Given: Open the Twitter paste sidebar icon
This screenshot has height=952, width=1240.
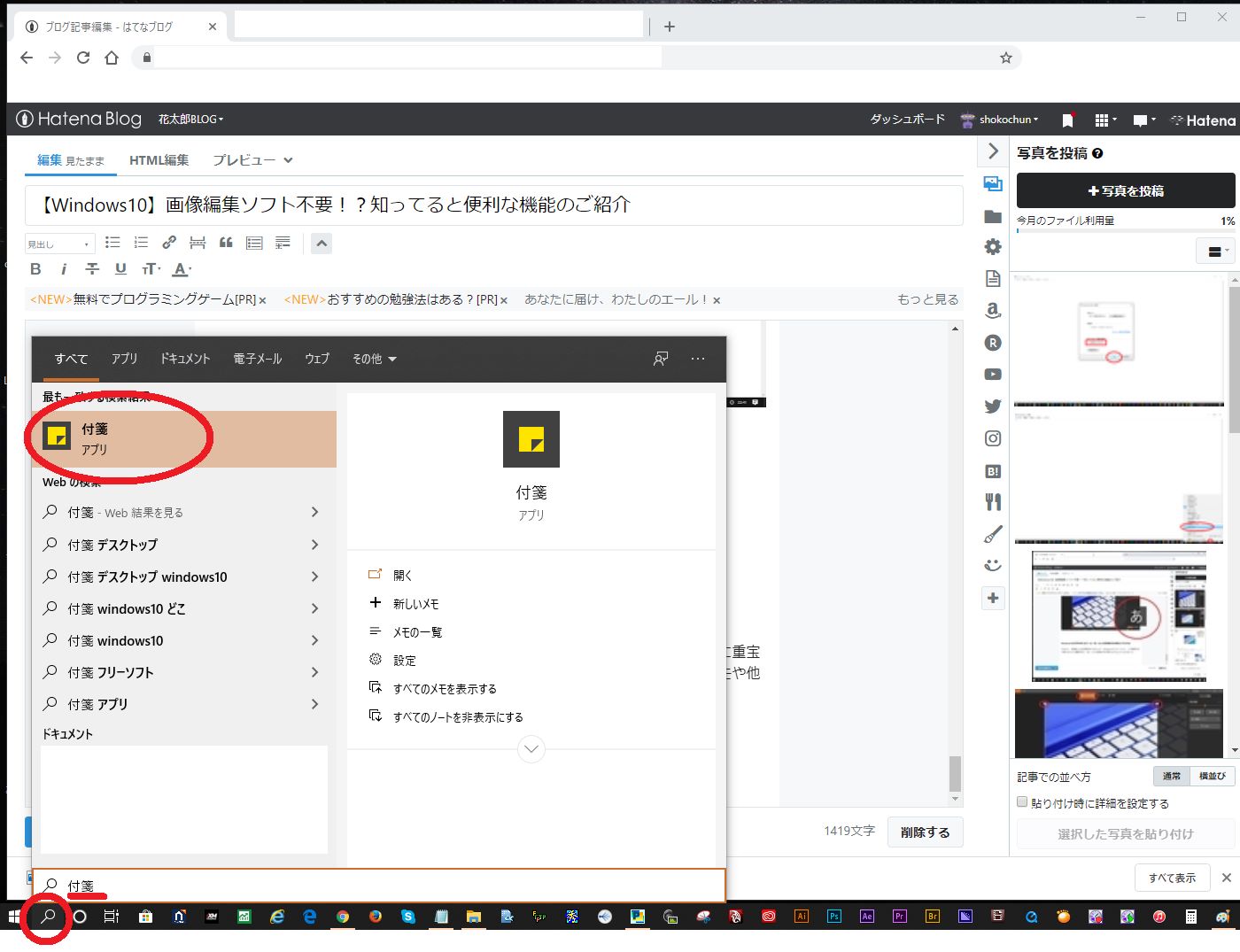Looking at the screenshot, I should (993, 406).
